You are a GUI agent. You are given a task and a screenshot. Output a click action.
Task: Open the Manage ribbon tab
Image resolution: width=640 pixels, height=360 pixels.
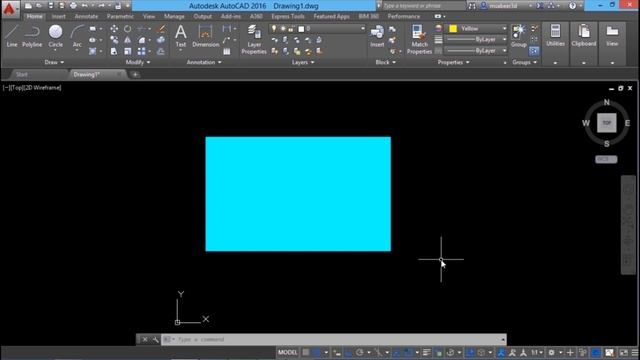174,16
